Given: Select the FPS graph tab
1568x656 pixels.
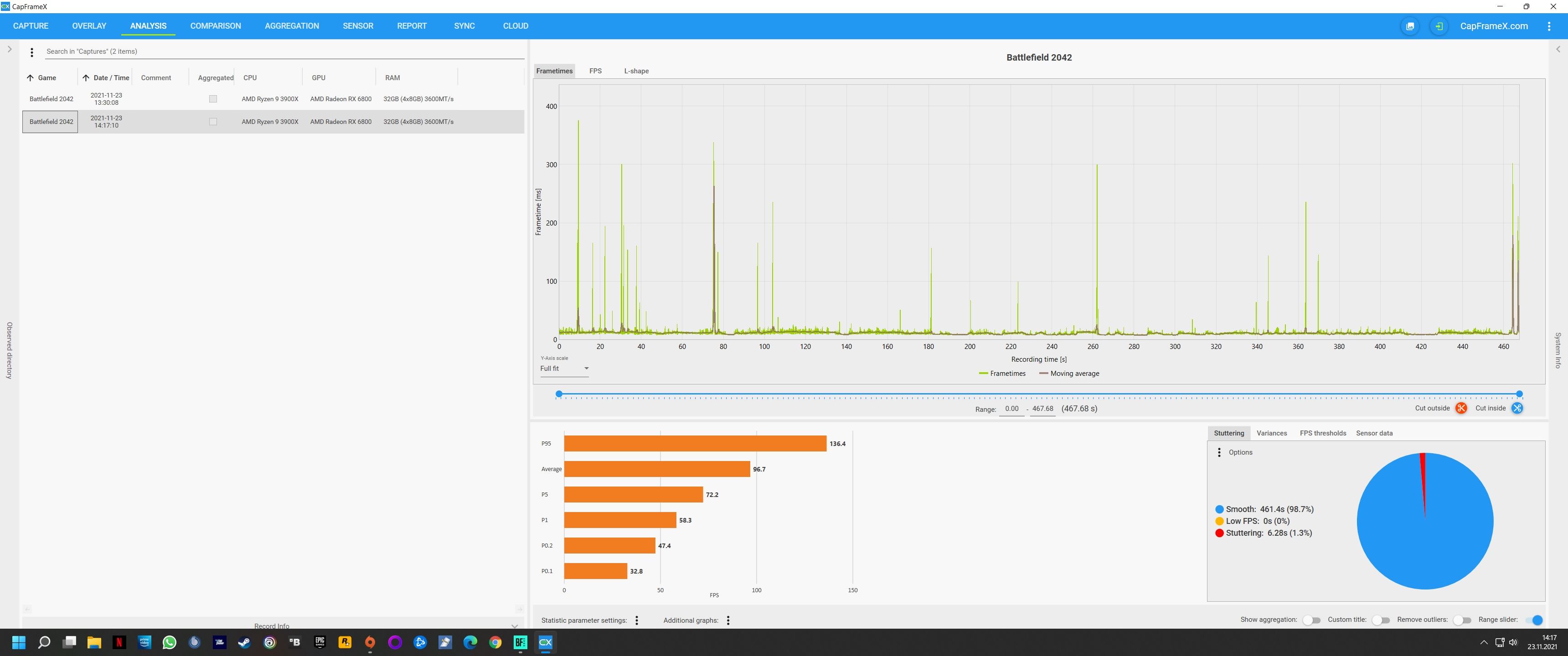Looking at the screenshot, I should [595, 71].
